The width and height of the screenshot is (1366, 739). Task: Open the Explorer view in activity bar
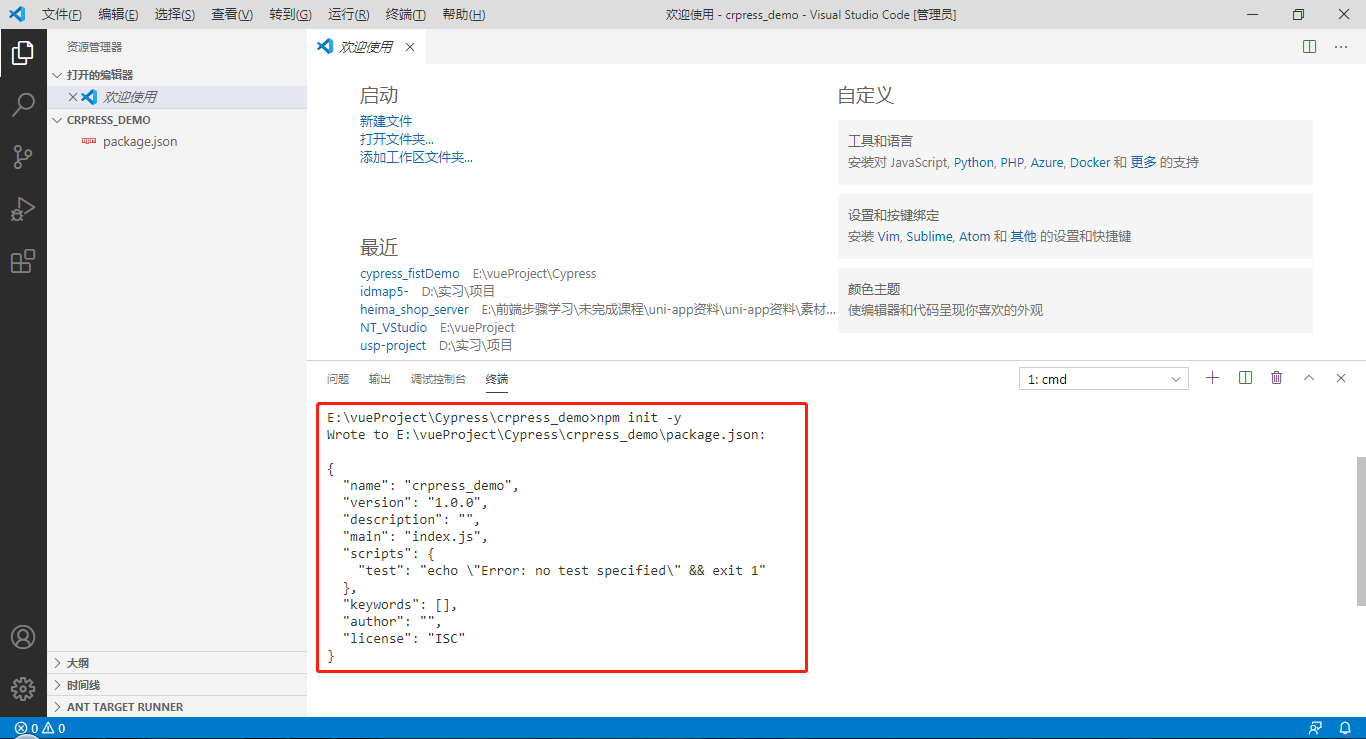[x=23, y=53]
